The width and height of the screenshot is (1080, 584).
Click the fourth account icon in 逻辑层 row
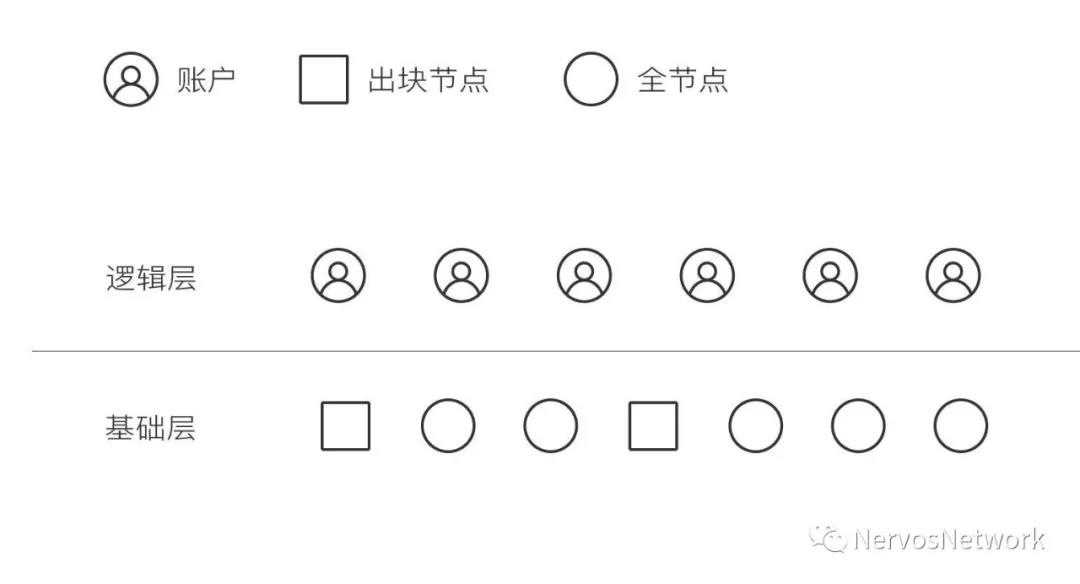point(707,275)
